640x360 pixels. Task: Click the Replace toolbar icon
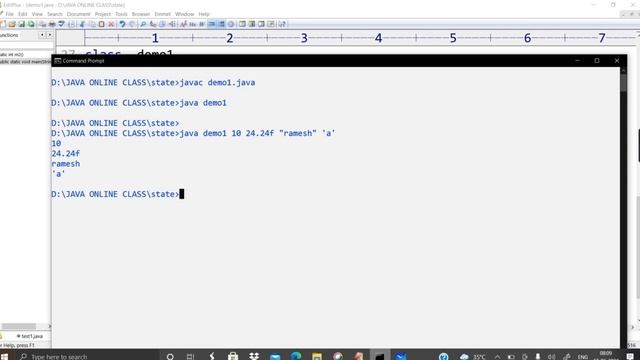tap(153, 24)
